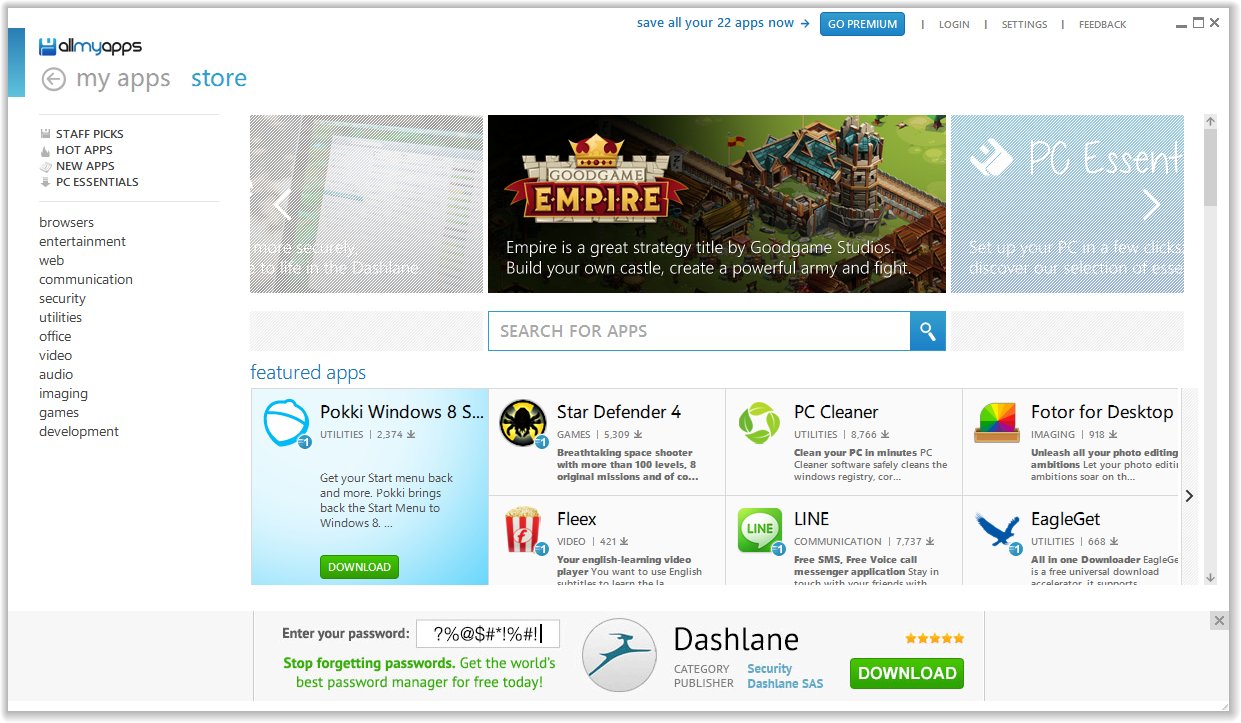Image resolution: width=1241 pixels, height=723 pixels.
Task: Download Pokki with the green DOWNLOAD button
Action: 359,567
